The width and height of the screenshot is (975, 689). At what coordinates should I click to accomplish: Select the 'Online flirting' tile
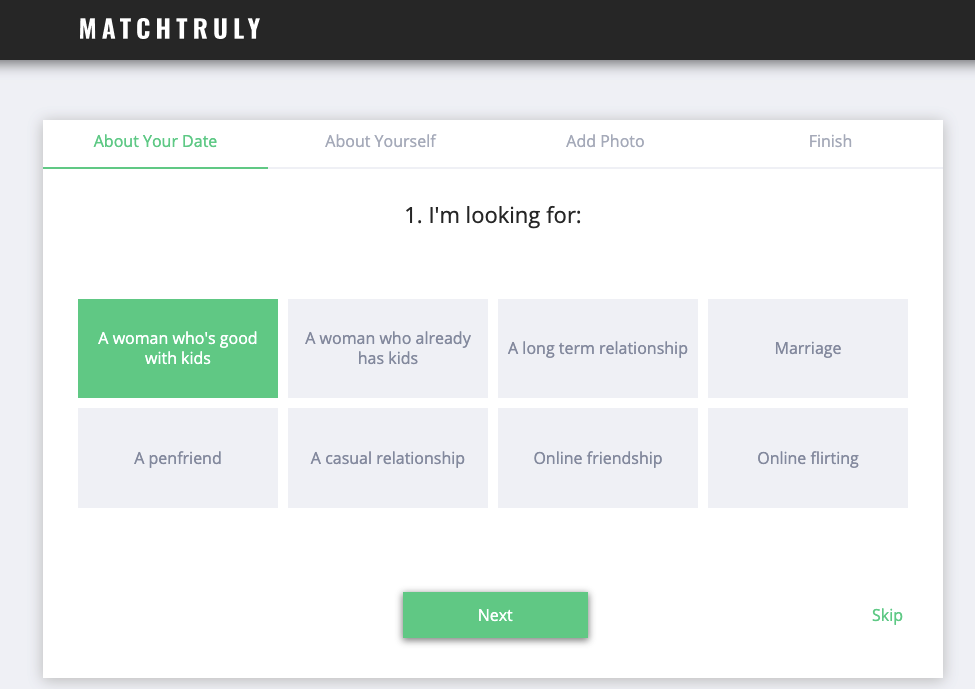pyautogui.click(x=808, y=458)
